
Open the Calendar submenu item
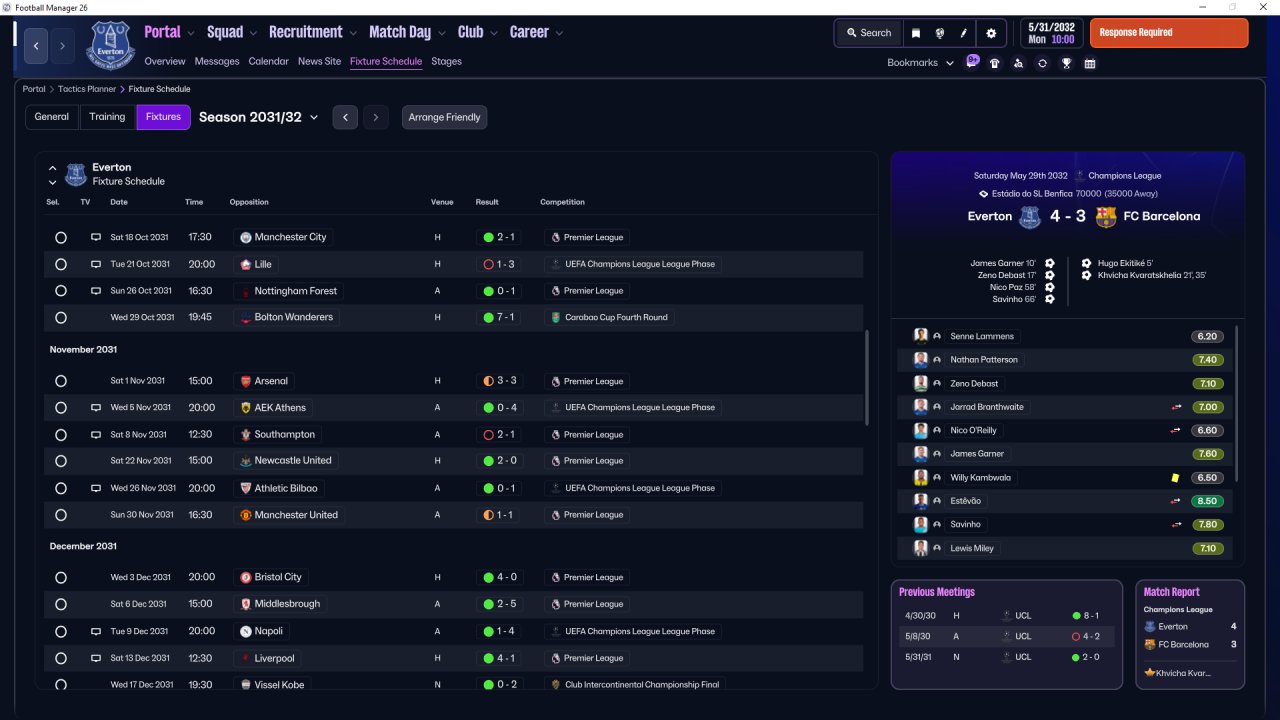pyautogui.click(x=269, y=61)
